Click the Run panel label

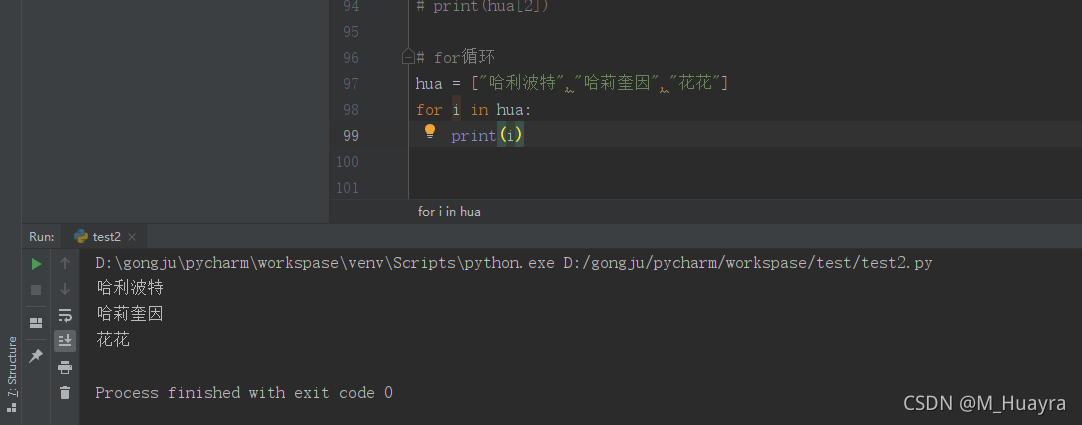click(x=41, y=237)
